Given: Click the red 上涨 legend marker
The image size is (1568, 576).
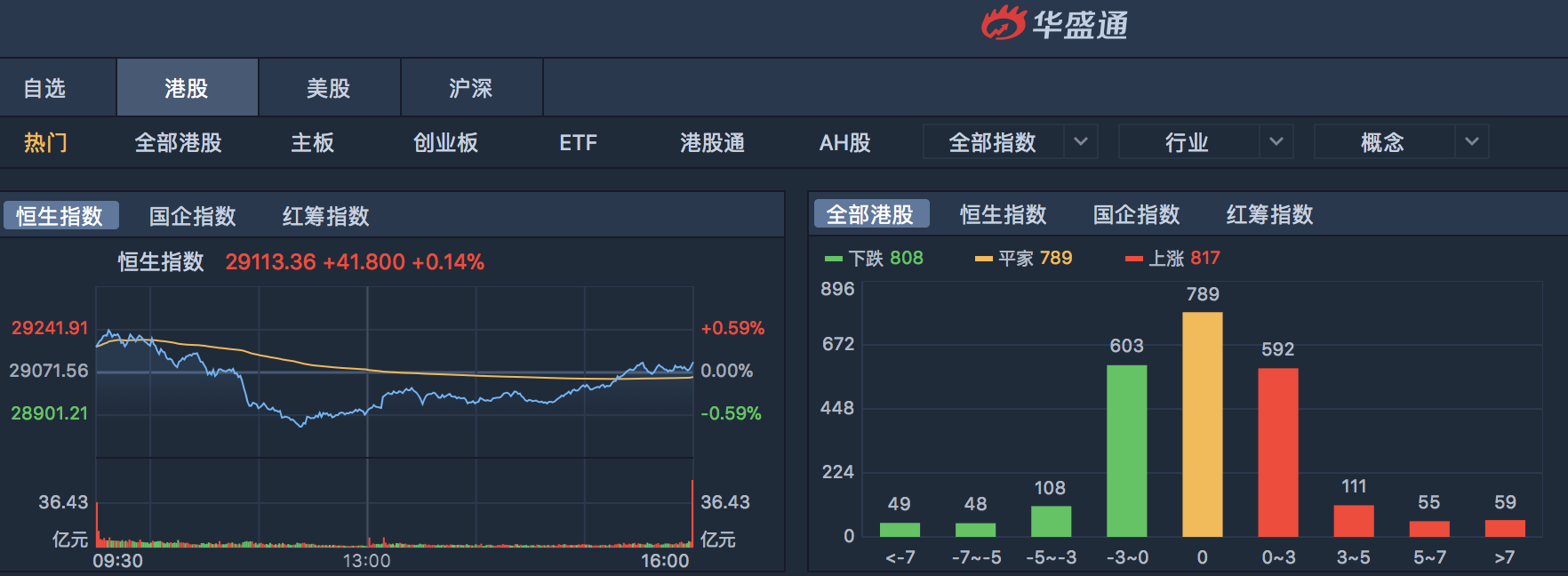Looking at the screenshot, I should tap(1133, 259).
